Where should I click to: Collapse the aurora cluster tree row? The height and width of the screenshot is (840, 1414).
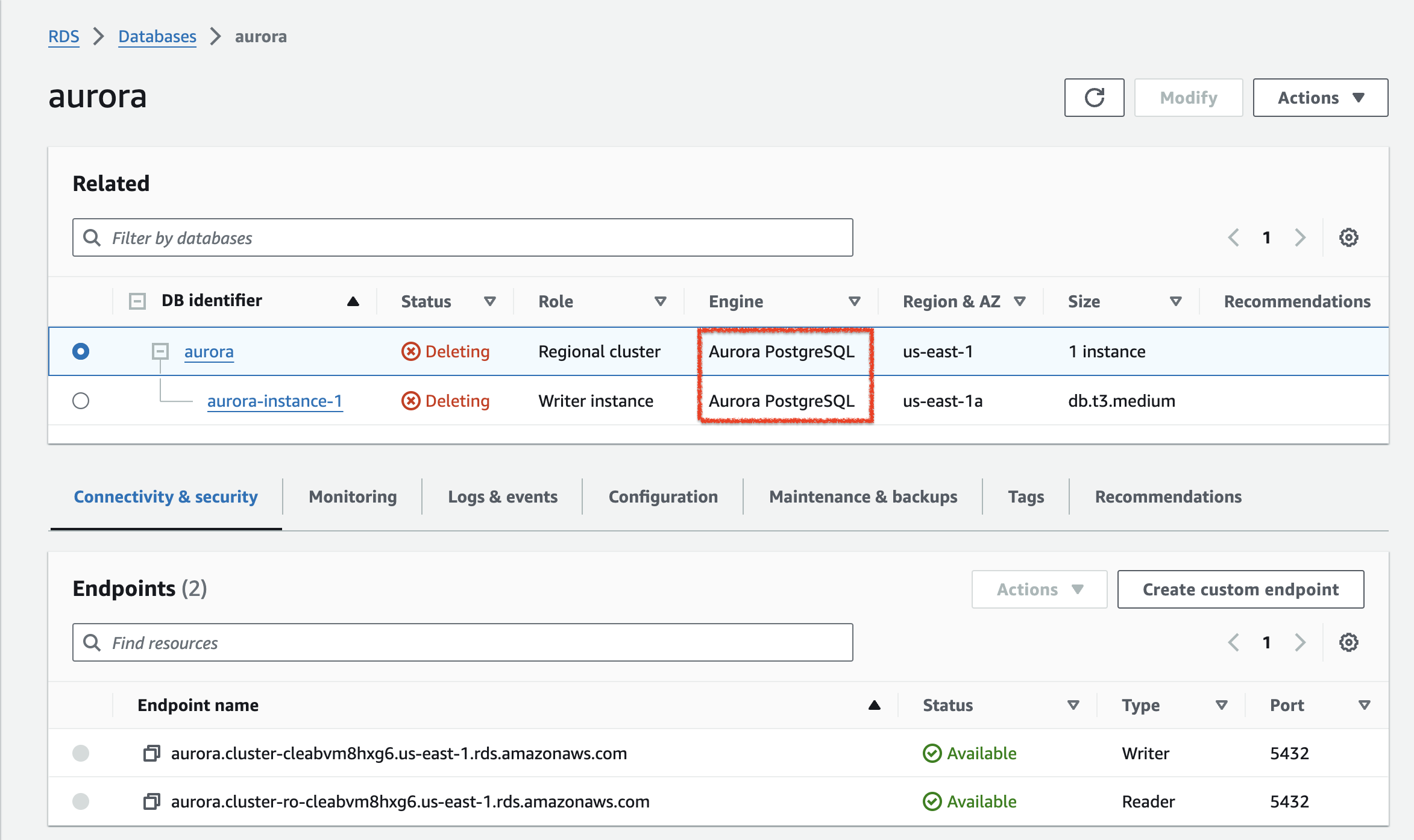pyautogui.click(x=160, y=351)
